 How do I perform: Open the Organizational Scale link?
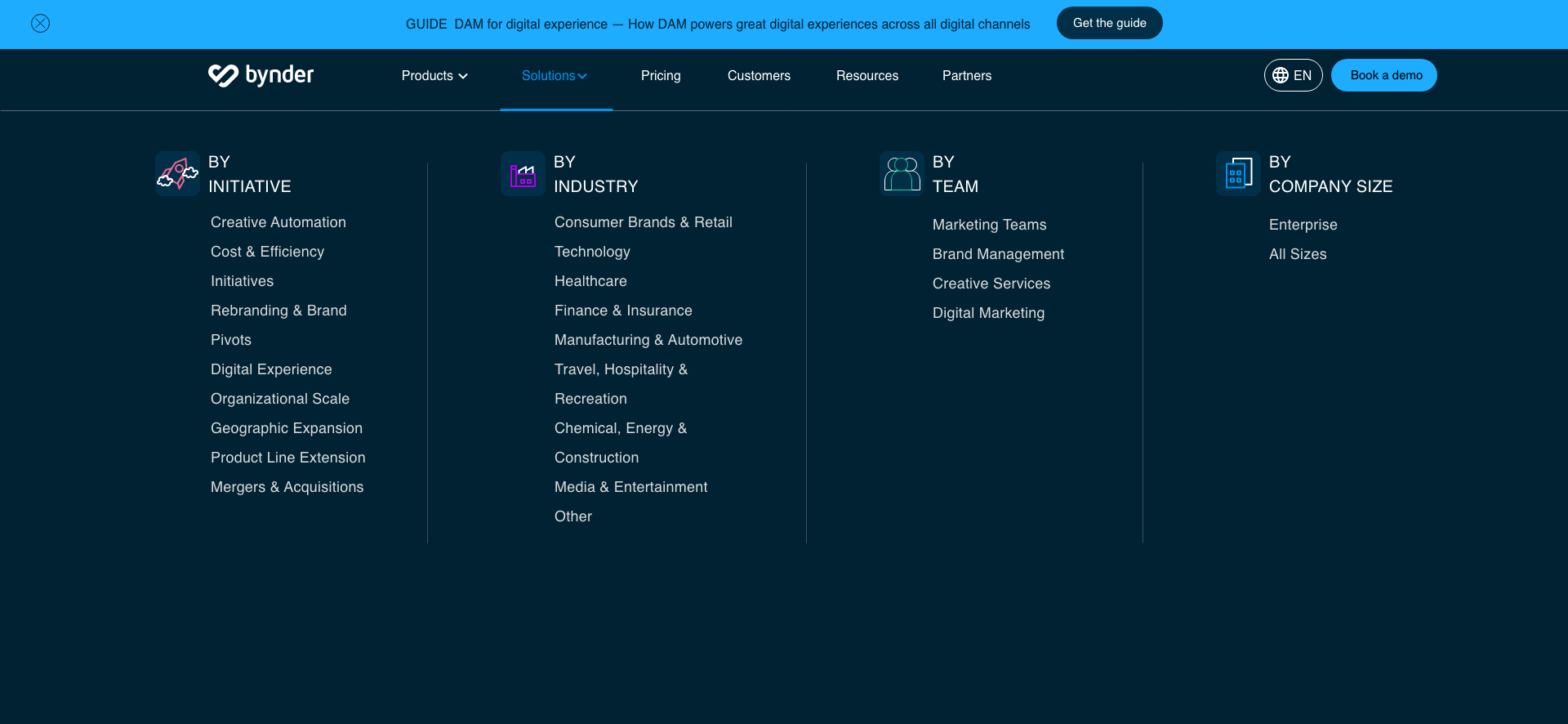coord(280,399)
